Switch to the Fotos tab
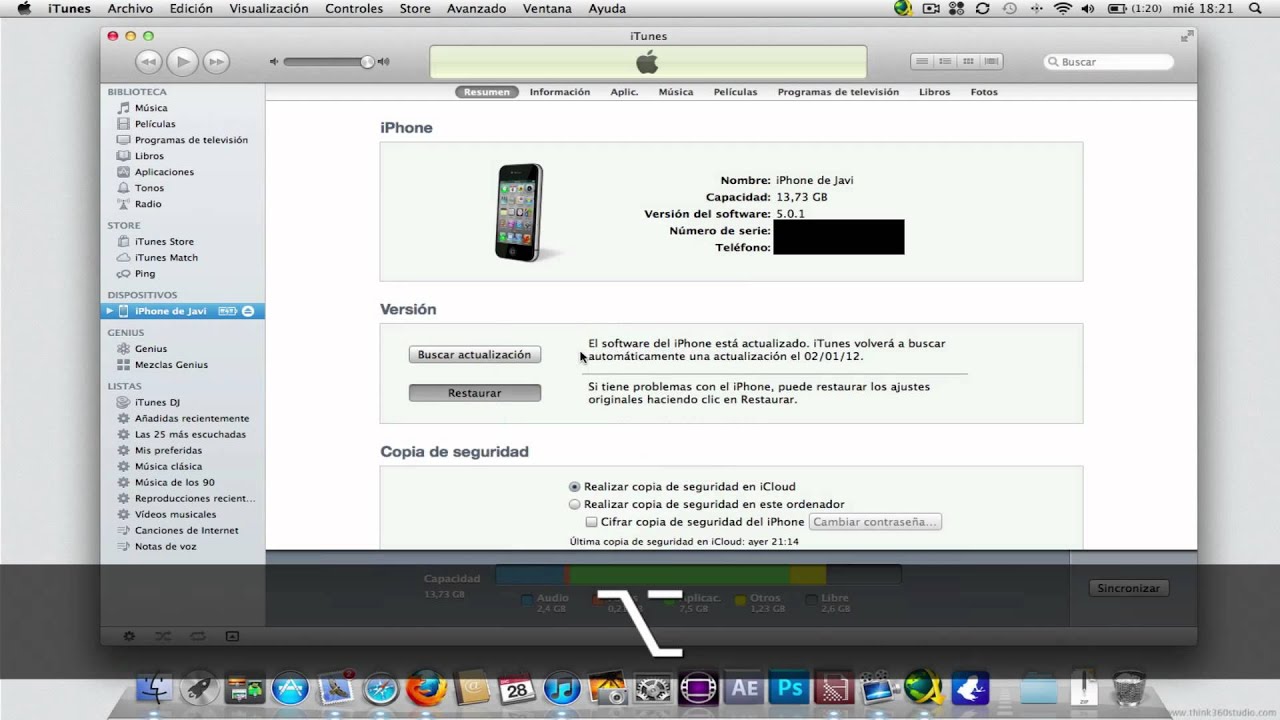The image size is (1280, 720). point(984,92)
